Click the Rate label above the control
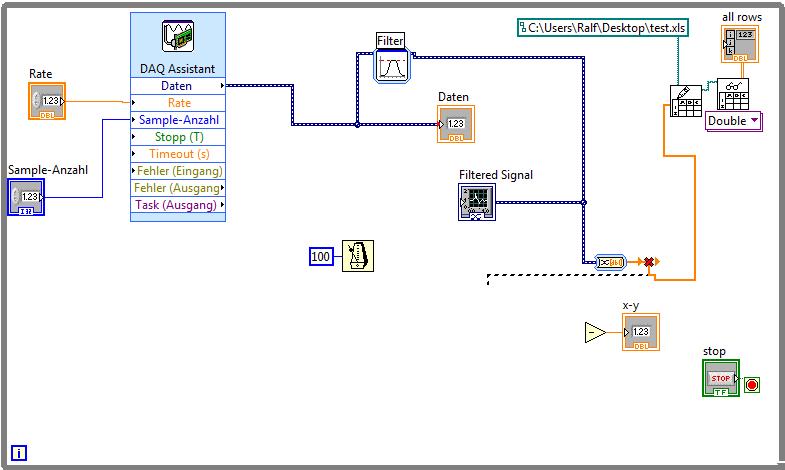 [41, 74]
